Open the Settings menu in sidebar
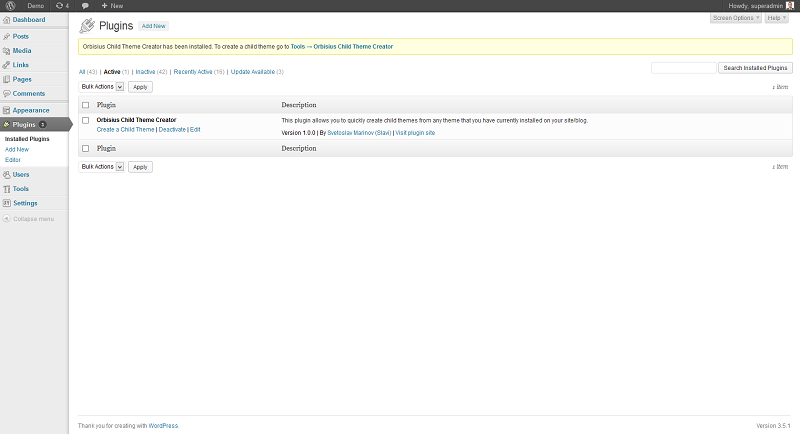Viewport: 800px width, 434px height. coord(25,203)
